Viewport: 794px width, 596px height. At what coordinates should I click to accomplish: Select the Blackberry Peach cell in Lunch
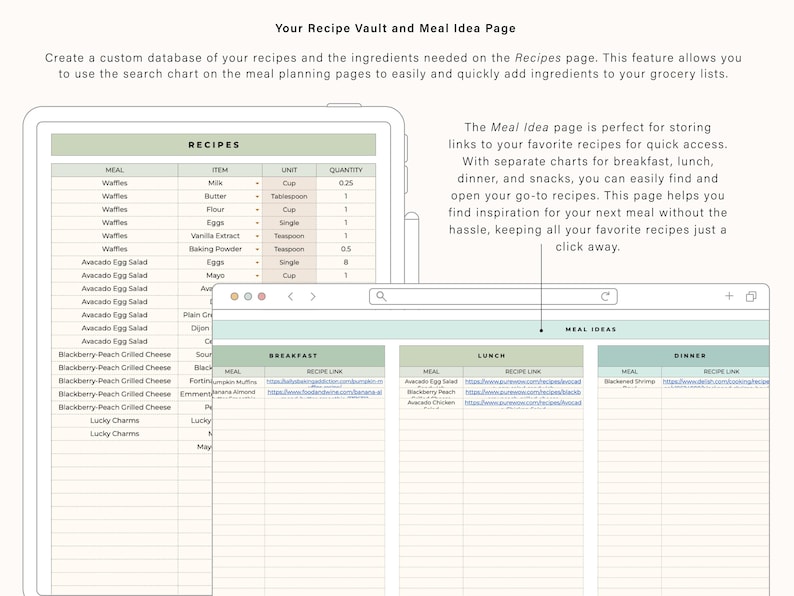click(431, 392)
